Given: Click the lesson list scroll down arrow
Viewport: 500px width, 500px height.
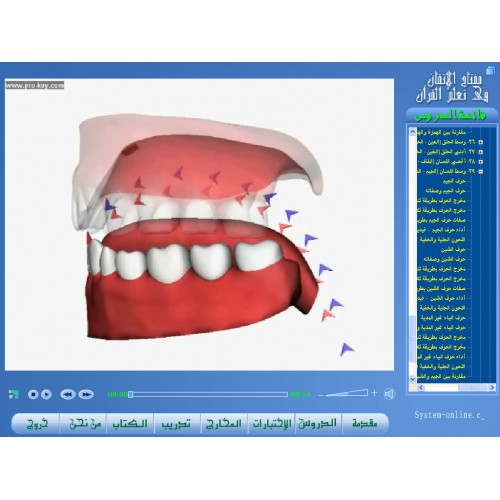Looking at the screenshot, I should 413,379.
